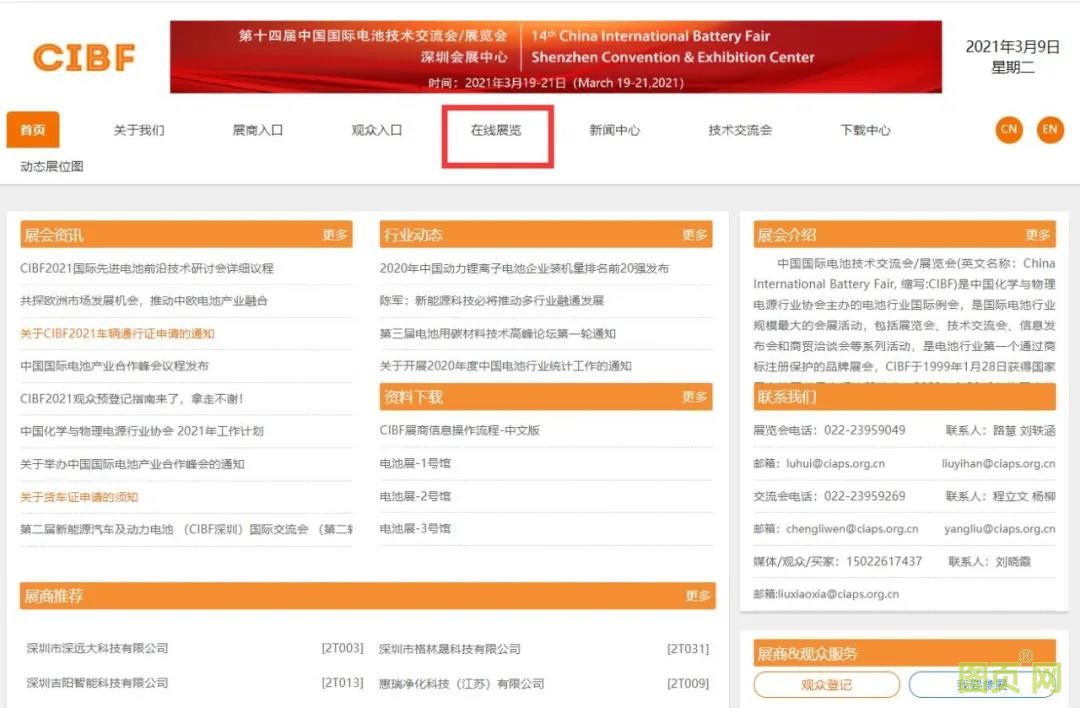Open the 首页 home menu item
Viewport: 1080px width, 708px height.
pyautogui.click(x=32, y=129)
